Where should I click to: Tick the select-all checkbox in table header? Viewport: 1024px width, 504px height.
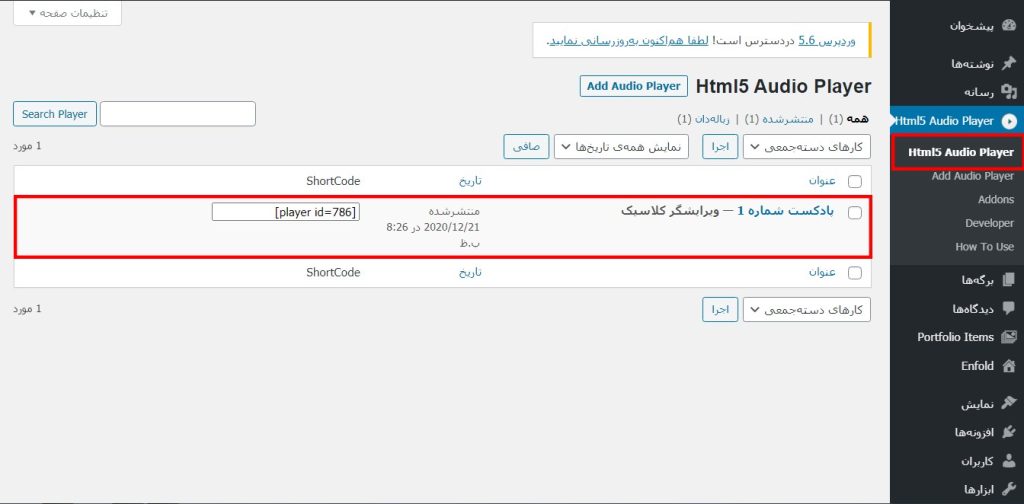tap(854, 181)
